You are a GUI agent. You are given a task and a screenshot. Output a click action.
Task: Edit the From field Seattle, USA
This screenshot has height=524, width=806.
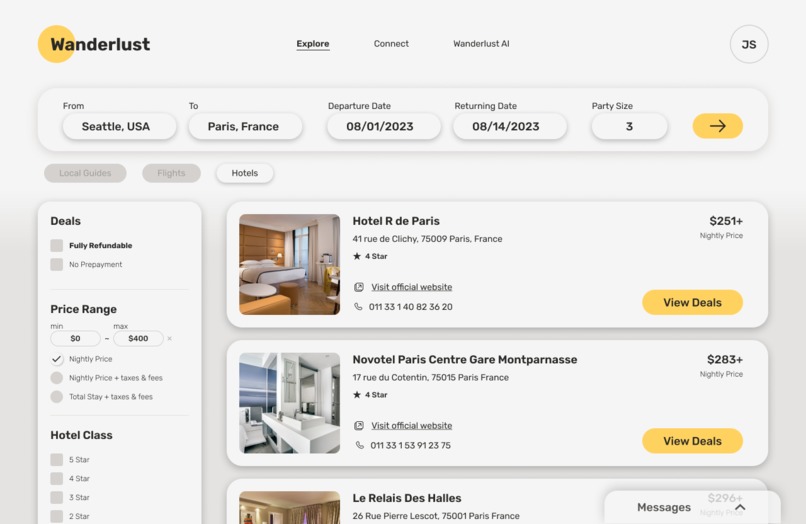(x=119, y=127)
